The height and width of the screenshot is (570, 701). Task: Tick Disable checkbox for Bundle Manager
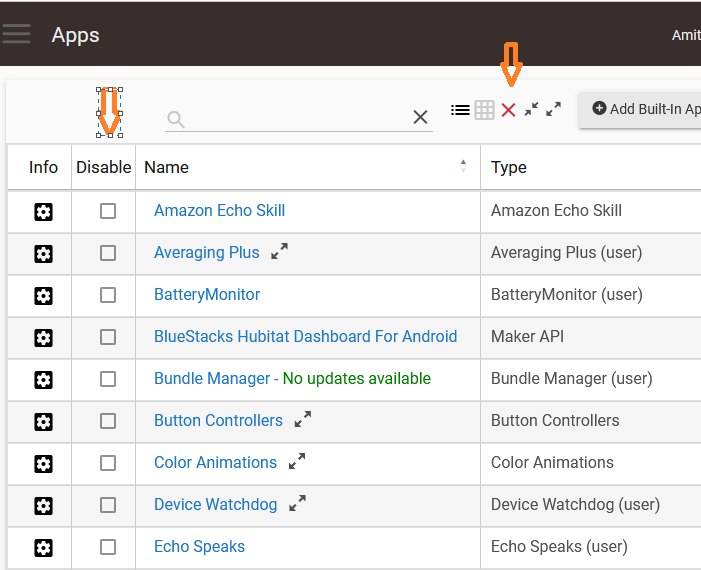[x=108, y=379]
